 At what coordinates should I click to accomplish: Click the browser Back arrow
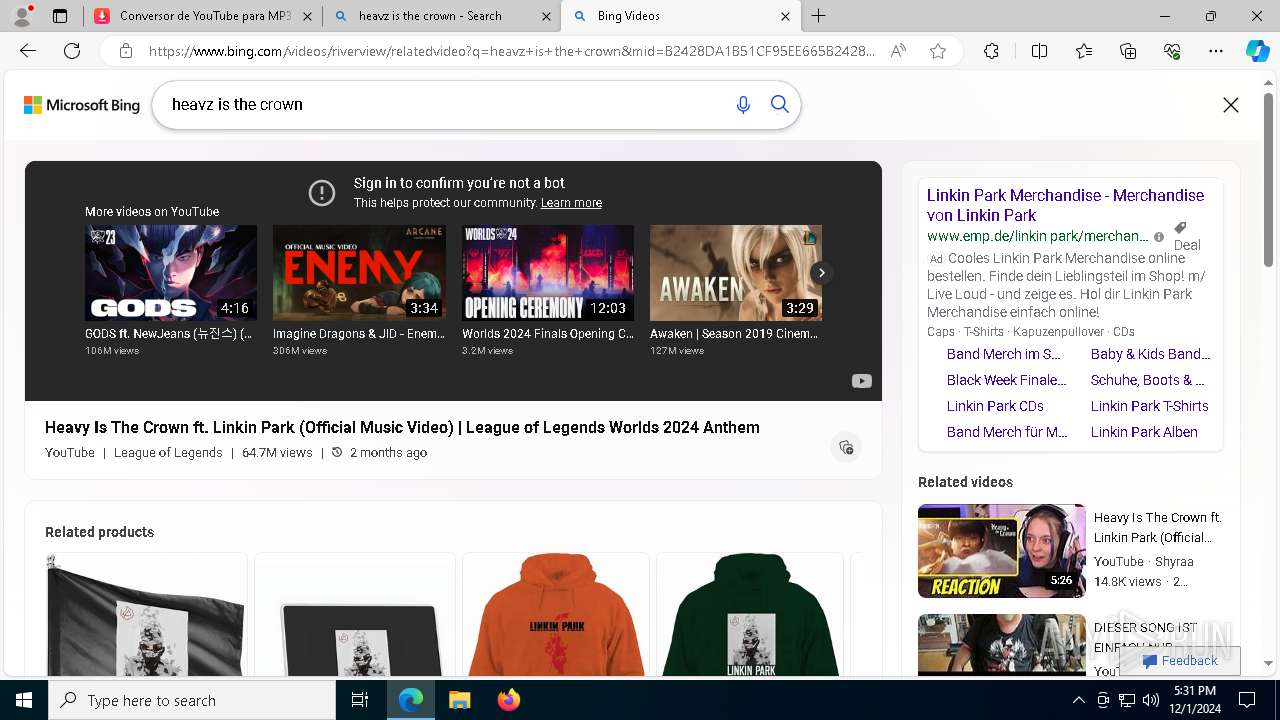pos(28,51)
